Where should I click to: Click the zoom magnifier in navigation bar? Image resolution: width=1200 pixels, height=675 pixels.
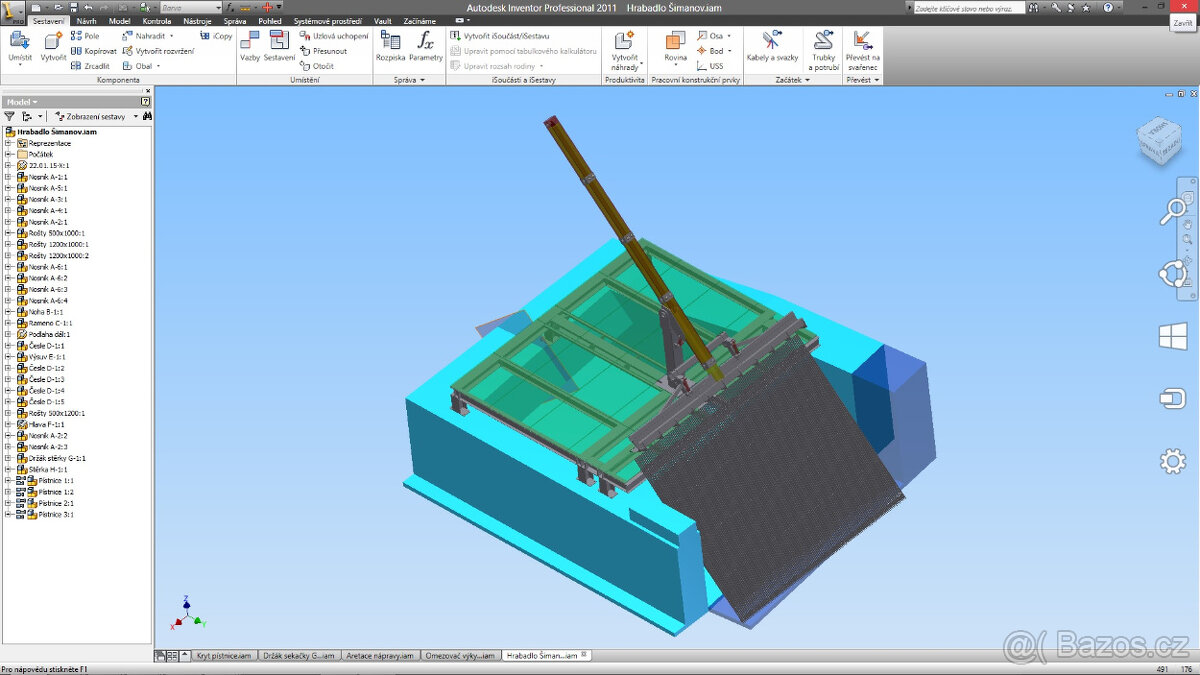[x=1172, y=211]
